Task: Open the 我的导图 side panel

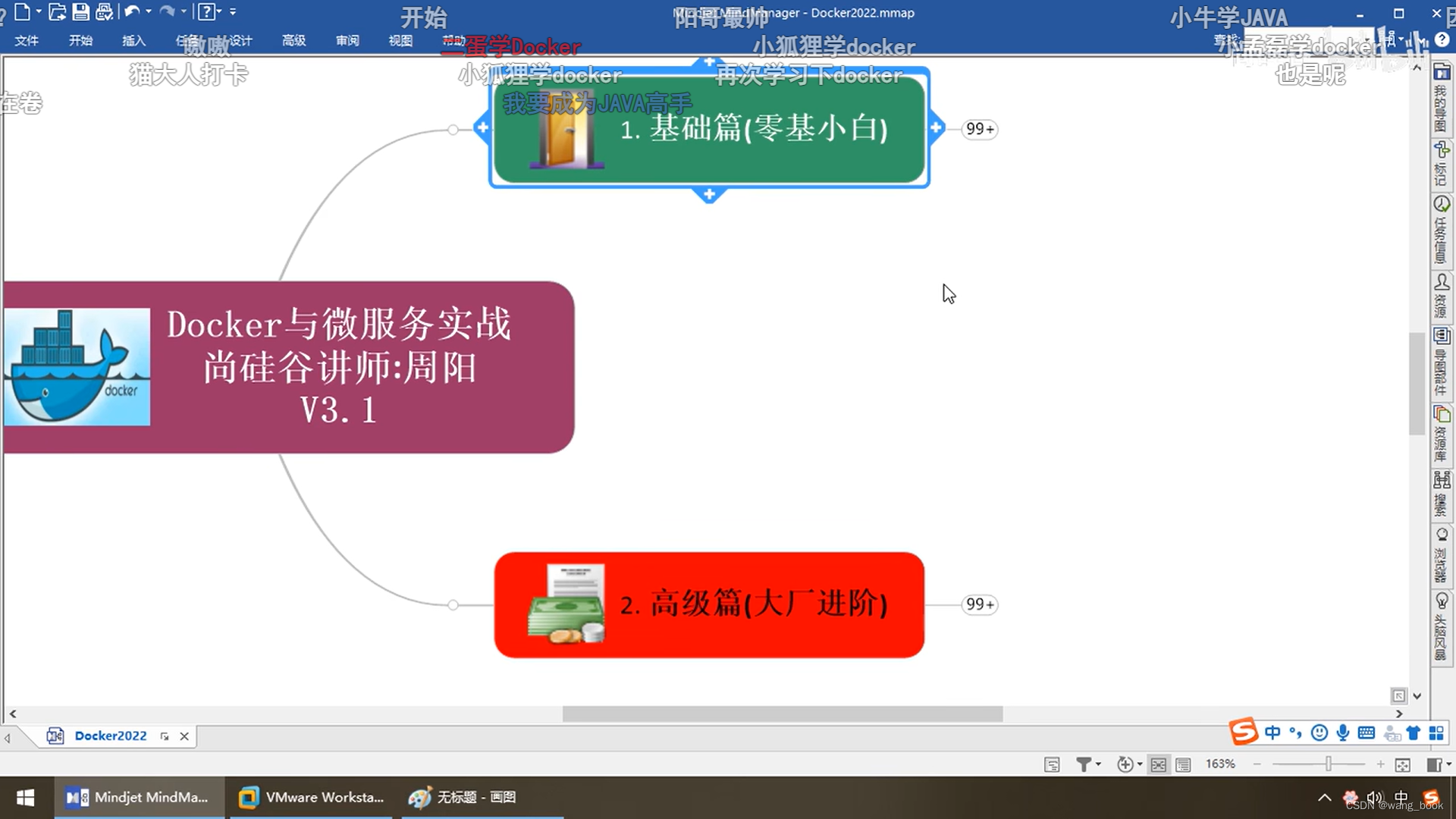Action: pyautogui.click(x=1442, y=98)
